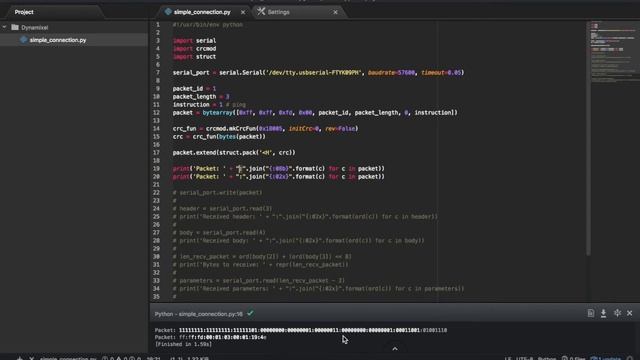Click the '[Finished in 1.59s]' output line

click(x=183, y=344)
